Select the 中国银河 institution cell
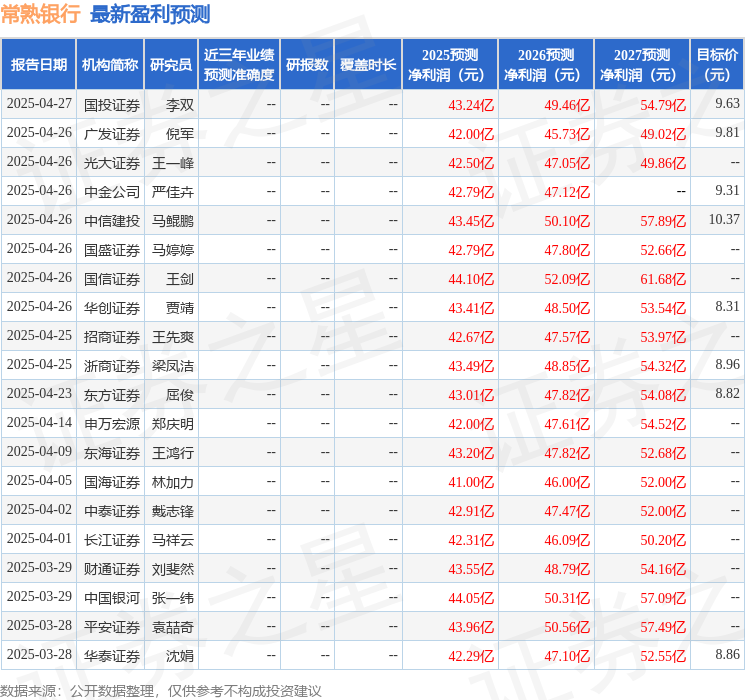 pyautogui.click(x=112, y=598)
